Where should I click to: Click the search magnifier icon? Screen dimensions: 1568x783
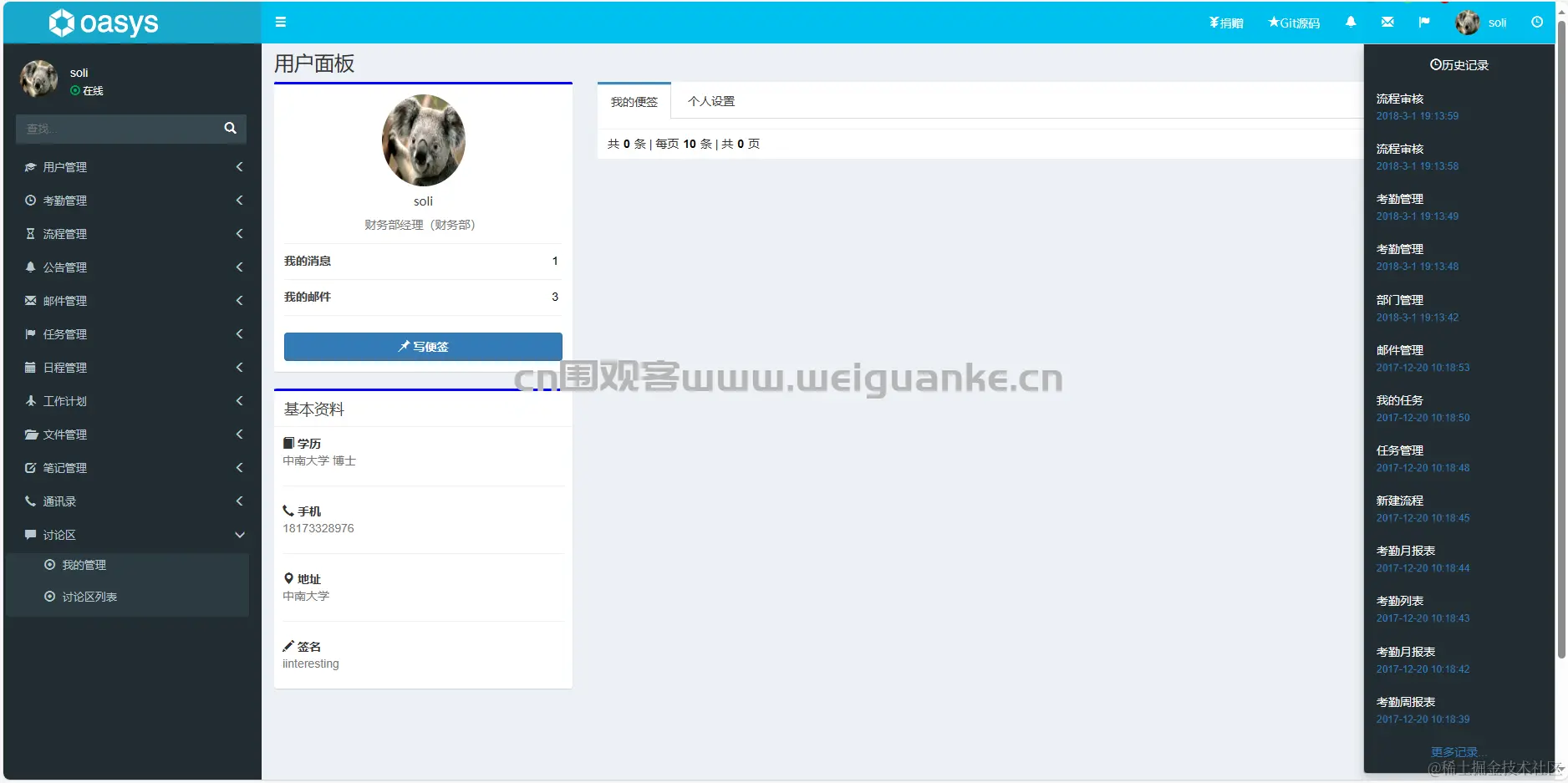[x=231, y=128]
